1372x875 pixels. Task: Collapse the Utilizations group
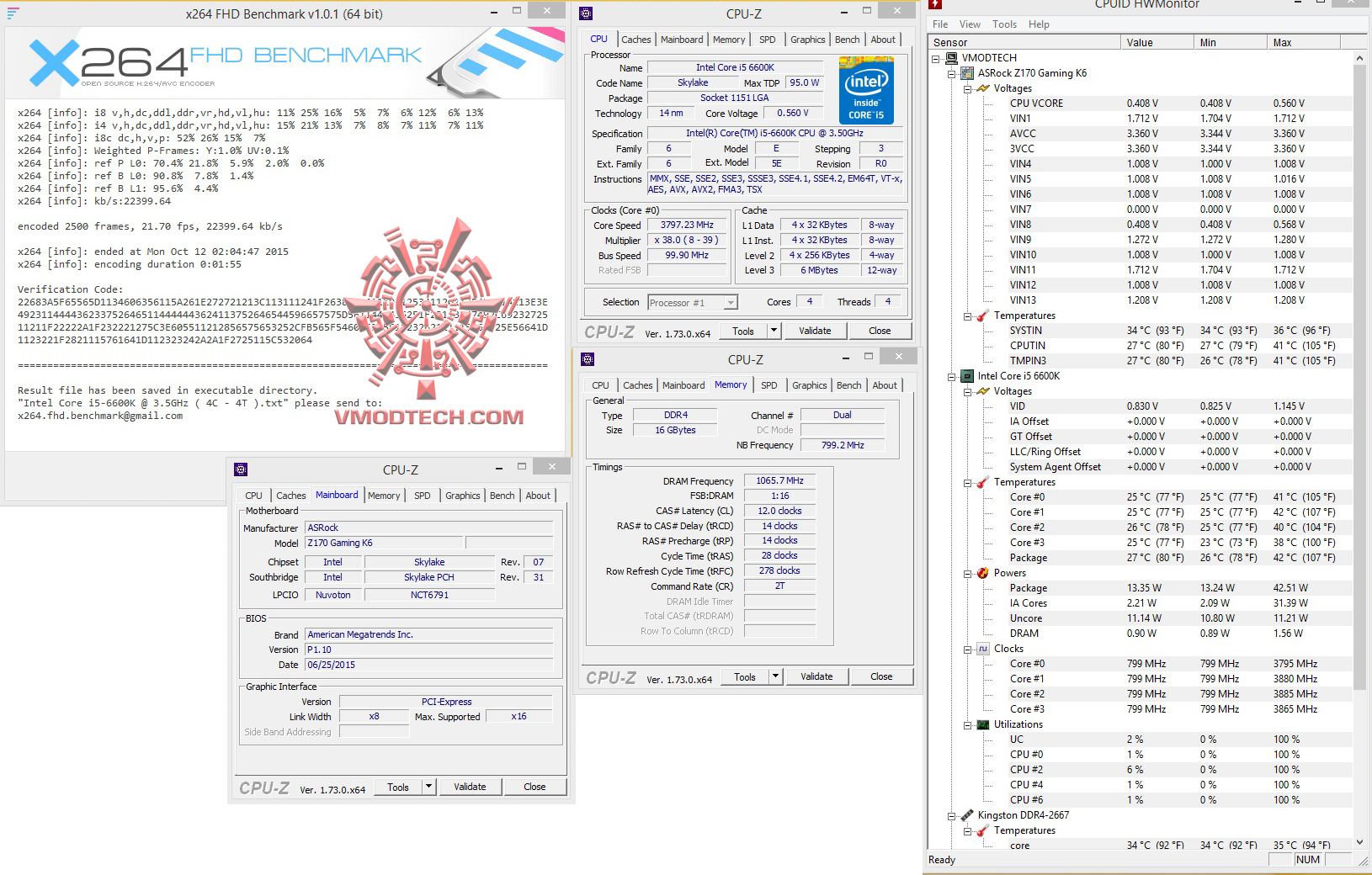pyautogui.click(x=967, y=724)
